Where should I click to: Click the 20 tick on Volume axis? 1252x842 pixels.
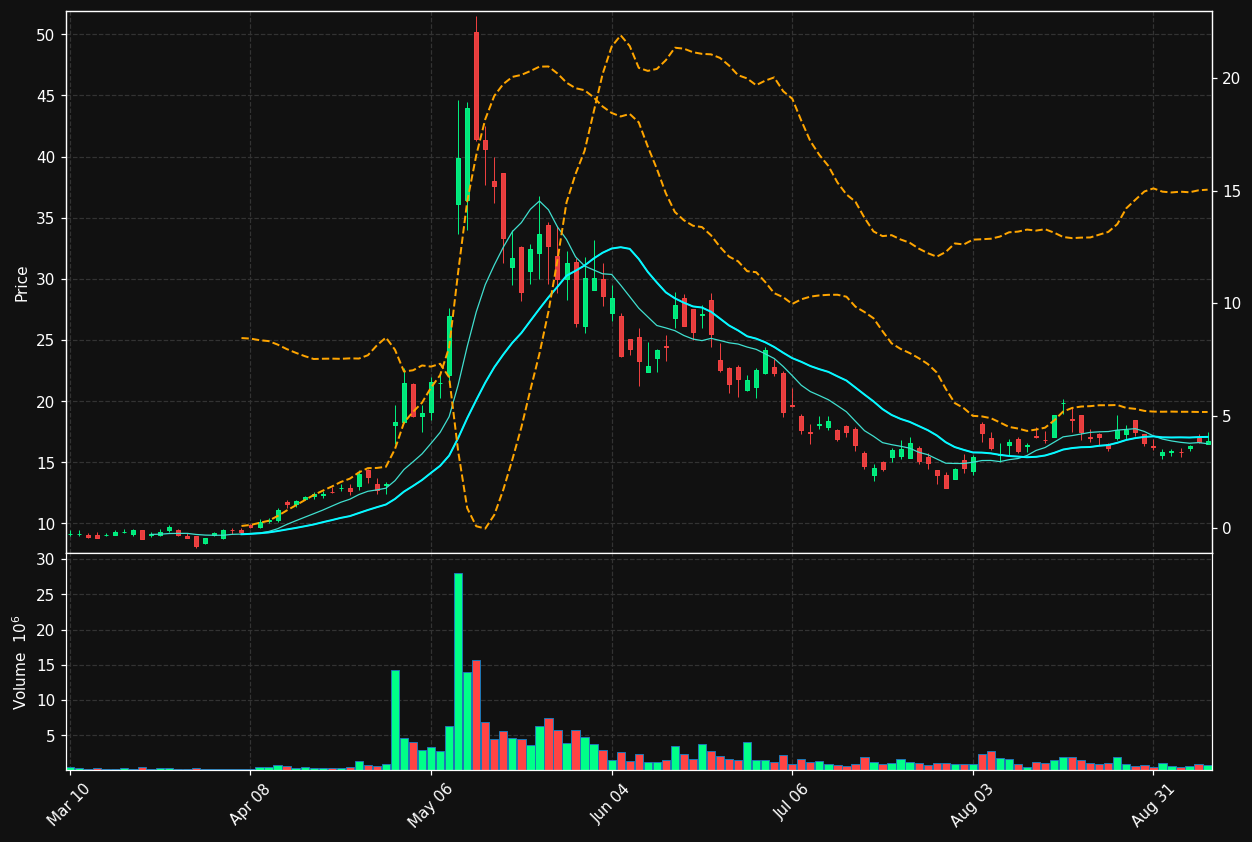pyautogui.click(x=44, y=630)
